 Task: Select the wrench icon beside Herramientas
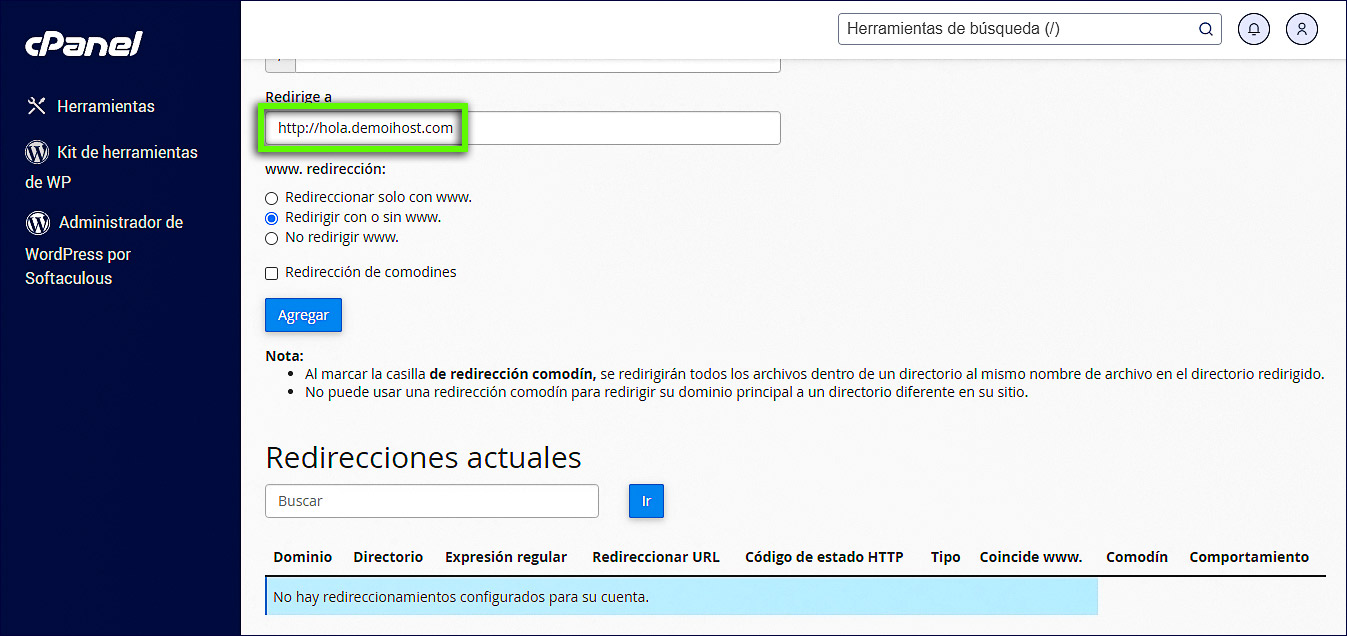[35, 105]
